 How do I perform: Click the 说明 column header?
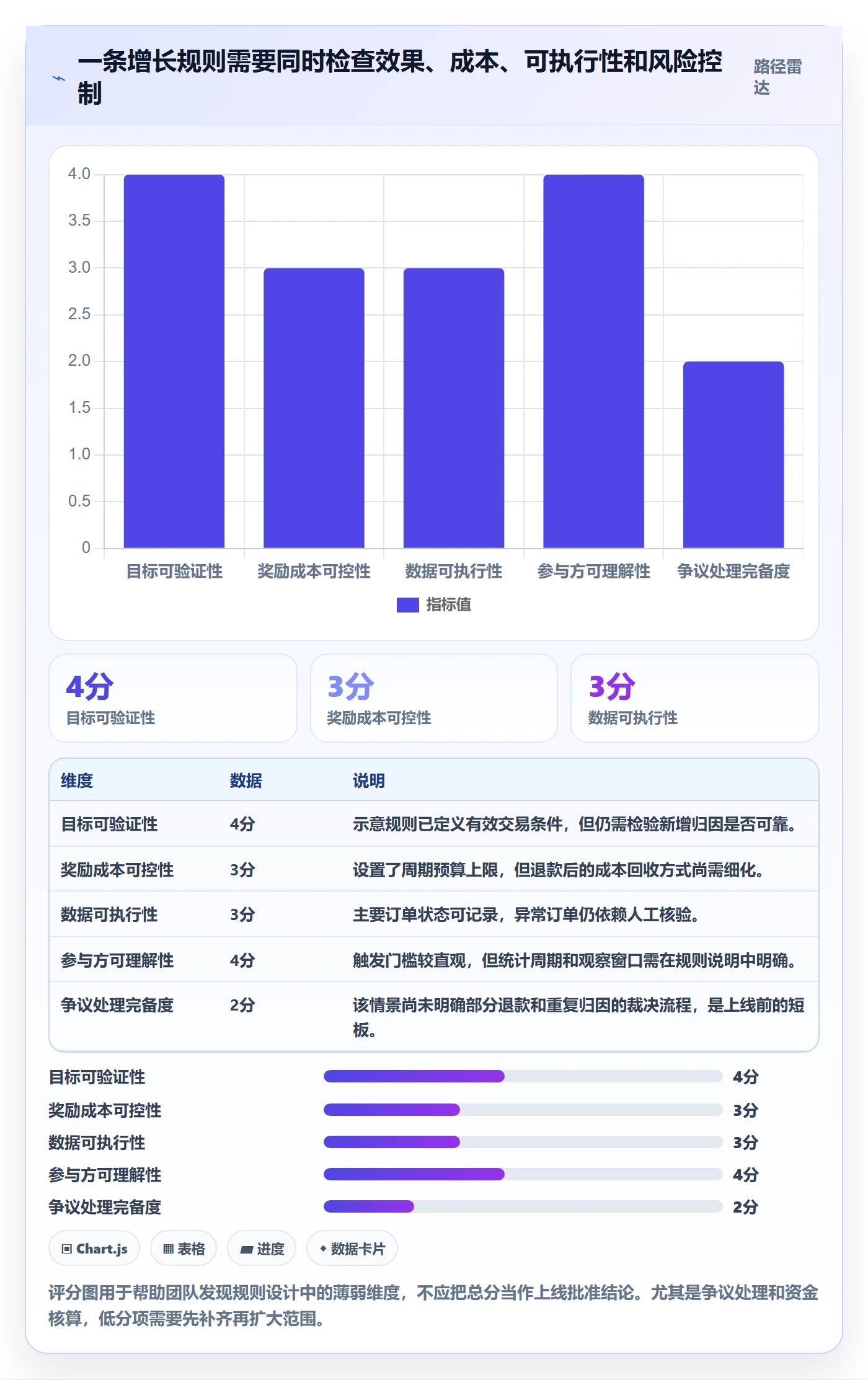tap(369, 781)
